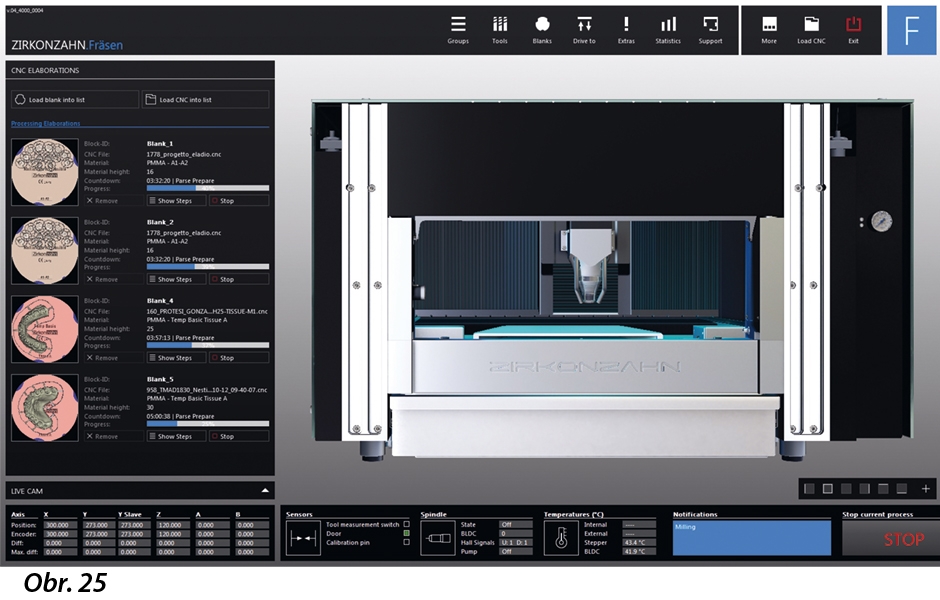
Task: Open the Statistics bar-chart icon
Action: [668, 29]
